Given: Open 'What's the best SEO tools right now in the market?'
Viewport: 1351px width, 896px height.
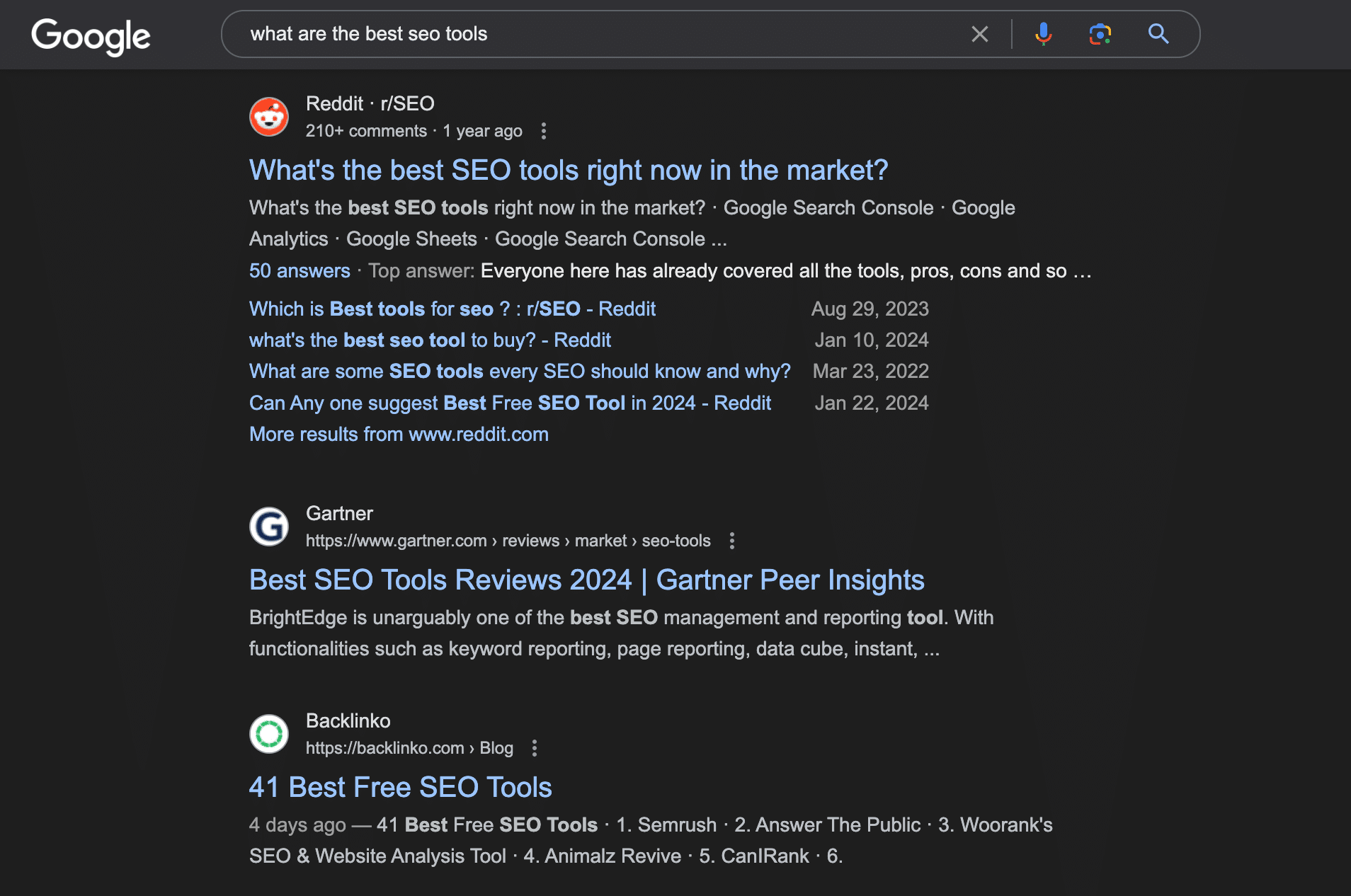Looking at the screenshot, I should tap(569, 171).
